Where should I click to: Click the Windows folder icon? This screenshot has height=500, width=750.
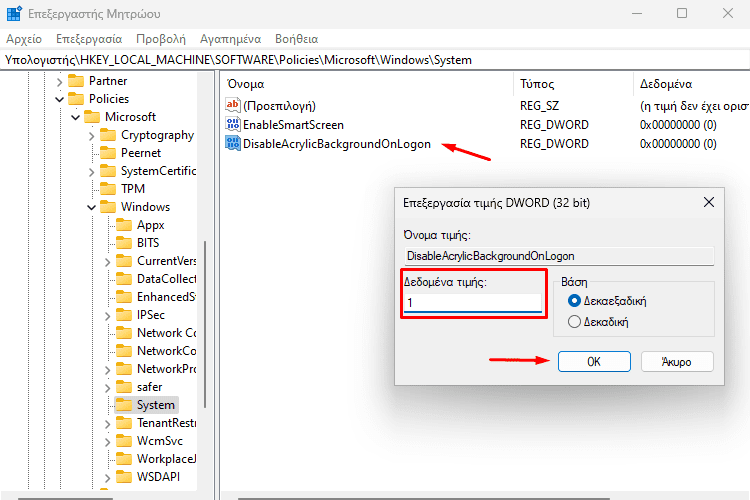click(108, 207)
